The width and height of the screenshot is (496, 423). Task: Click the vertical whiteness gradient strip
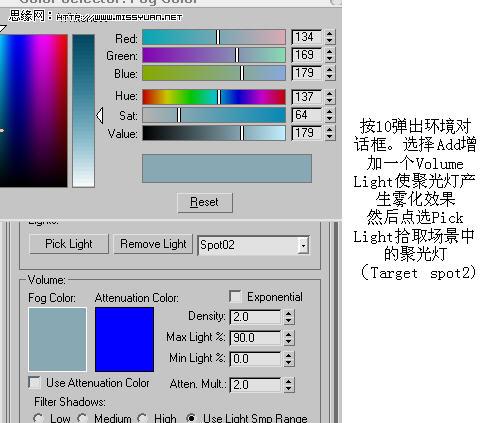[x=83, y=110]
